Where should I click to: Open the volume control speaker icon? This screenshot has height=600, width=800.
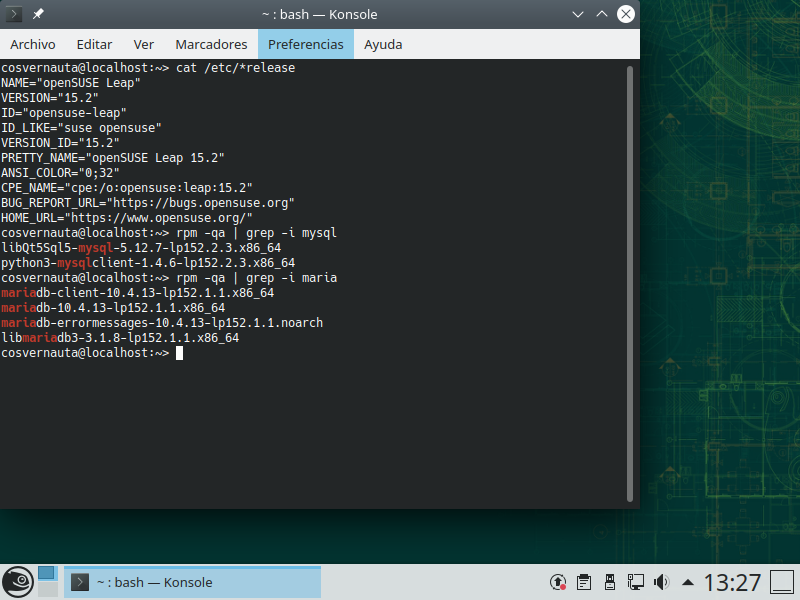[661, 582]
